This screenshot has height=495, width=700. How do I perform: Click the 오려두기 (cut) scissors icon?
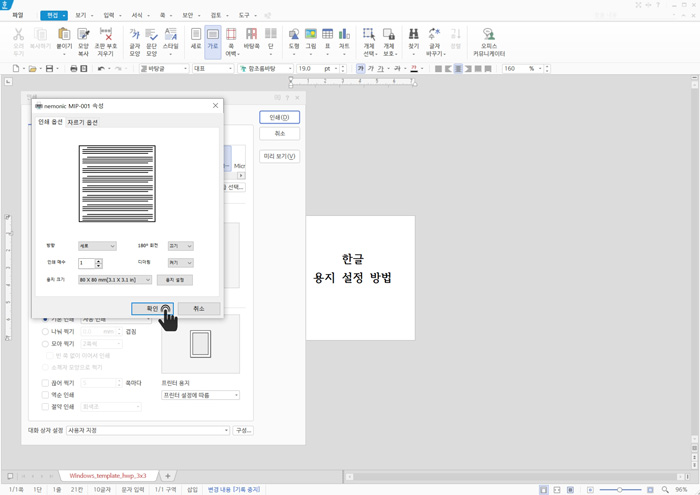tap(18, 34)
